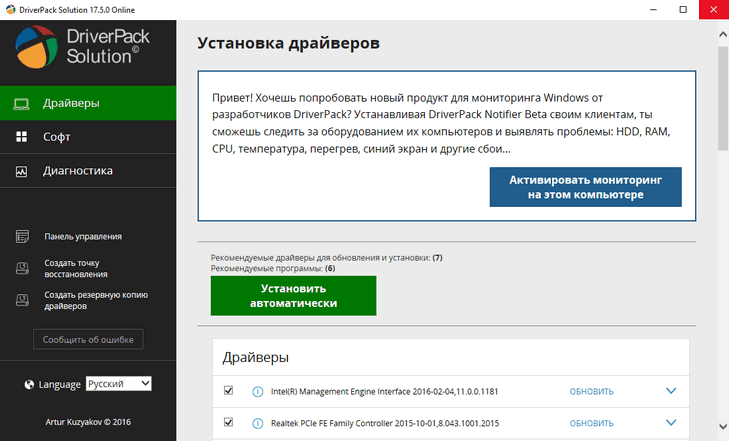
Task: Uncheck the Realtek PCIe FE Family Controller
Action: tap(229, 423)
